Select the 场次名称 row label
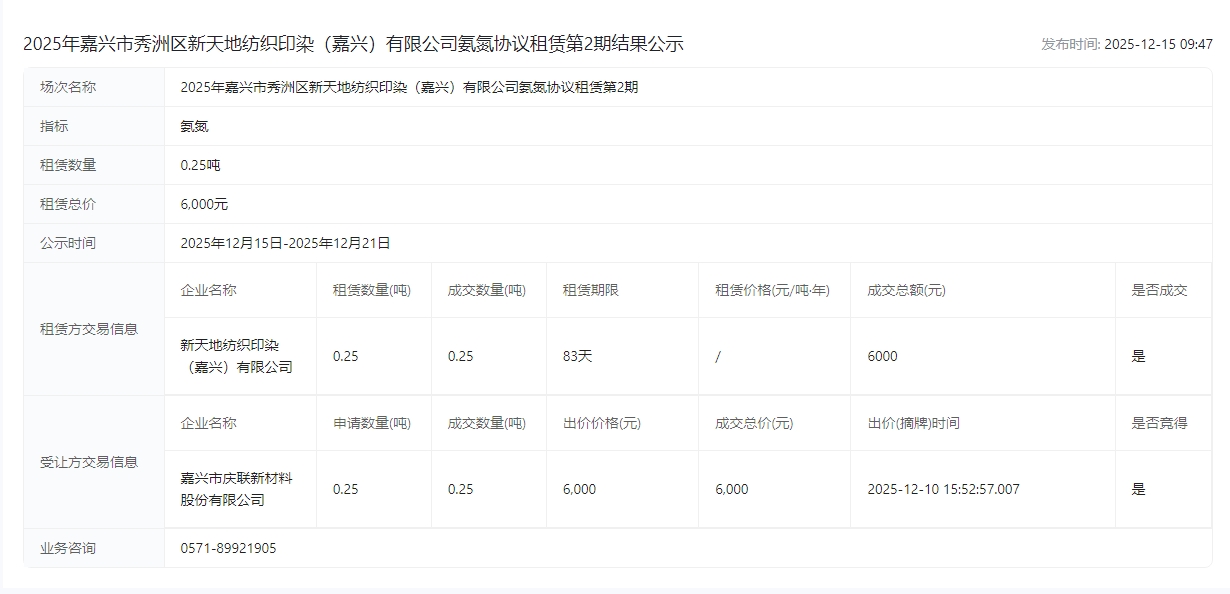Image resolution: width=1230 pixels, height=594 pixels. (68, 87)
